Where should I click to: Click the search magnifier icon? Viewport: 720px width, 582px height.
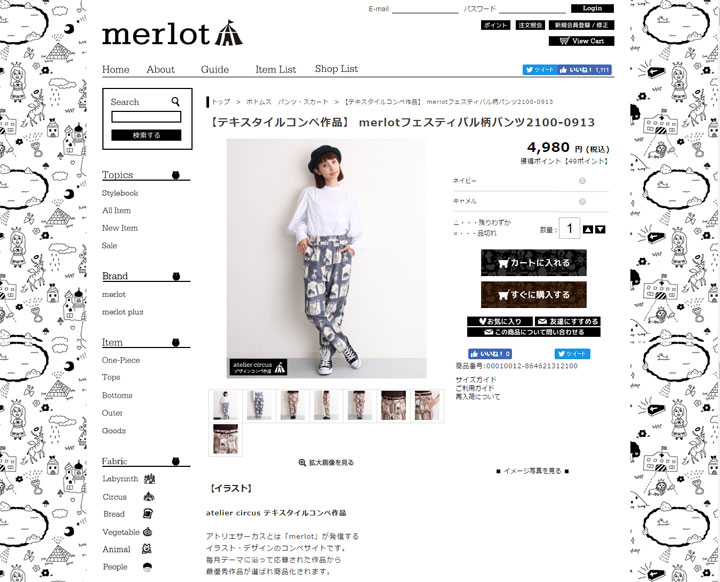tap(175, 102)
